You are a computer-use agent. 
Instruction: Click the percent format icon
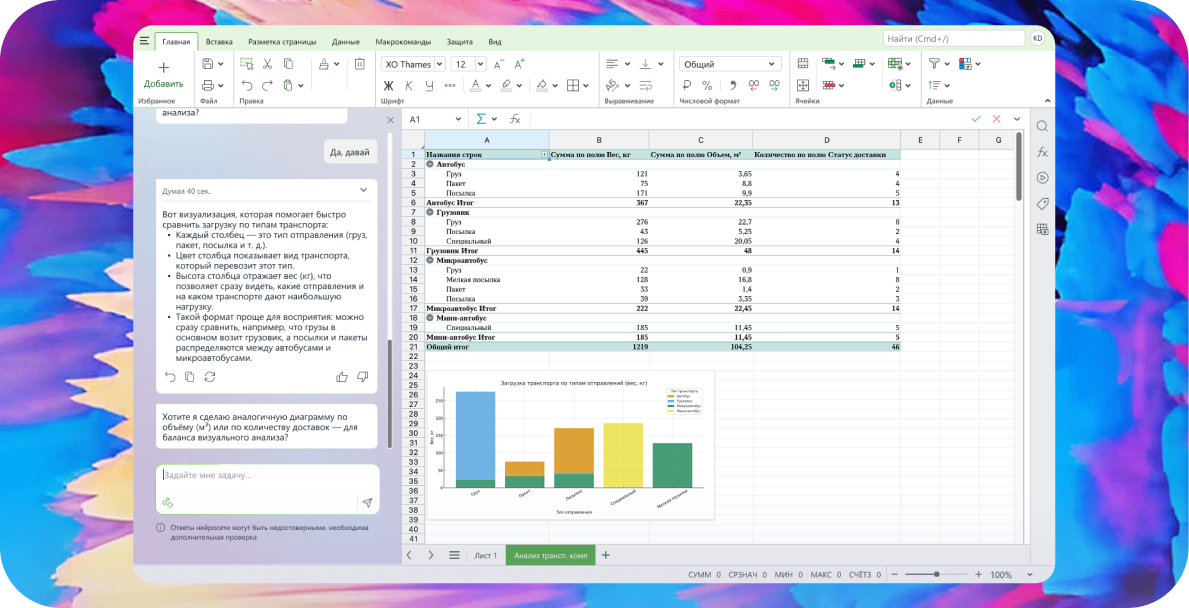pyautogui.click(x=707, y=86)
